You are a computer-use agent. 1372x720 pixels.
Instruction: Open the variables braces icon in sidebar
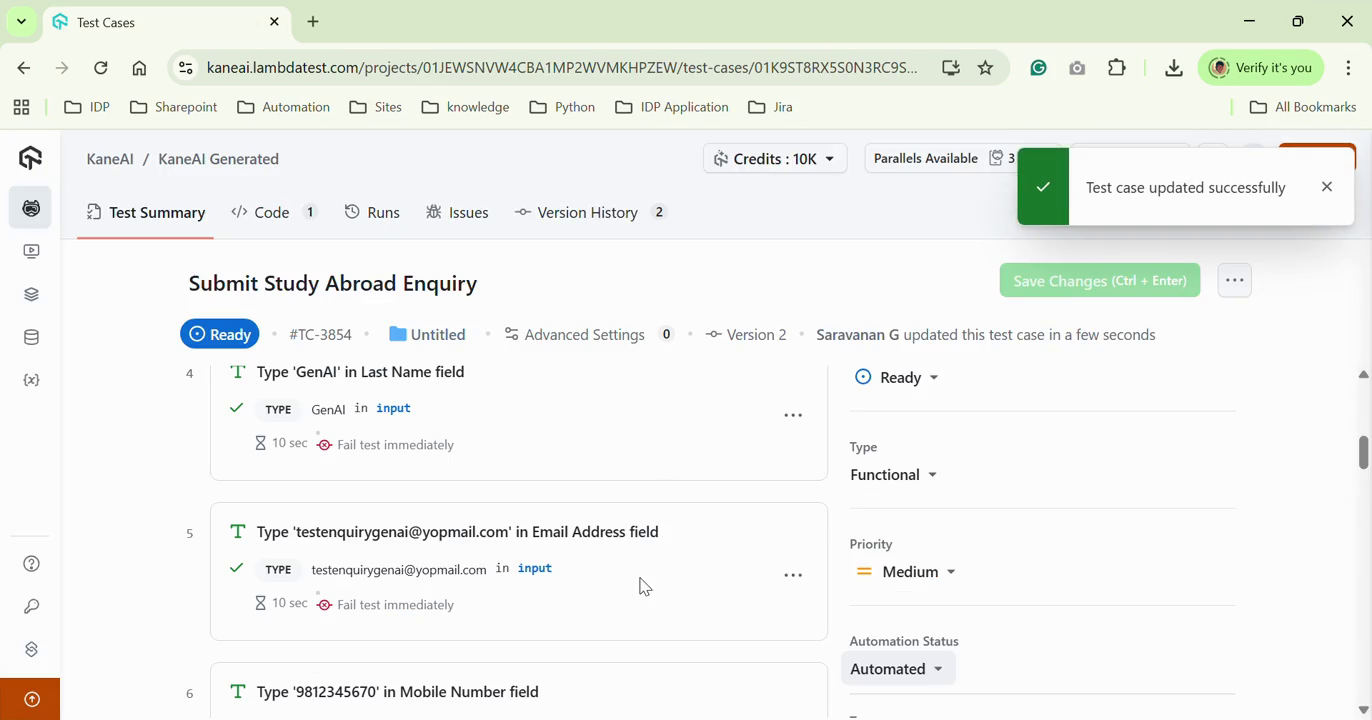pos(31,381)
